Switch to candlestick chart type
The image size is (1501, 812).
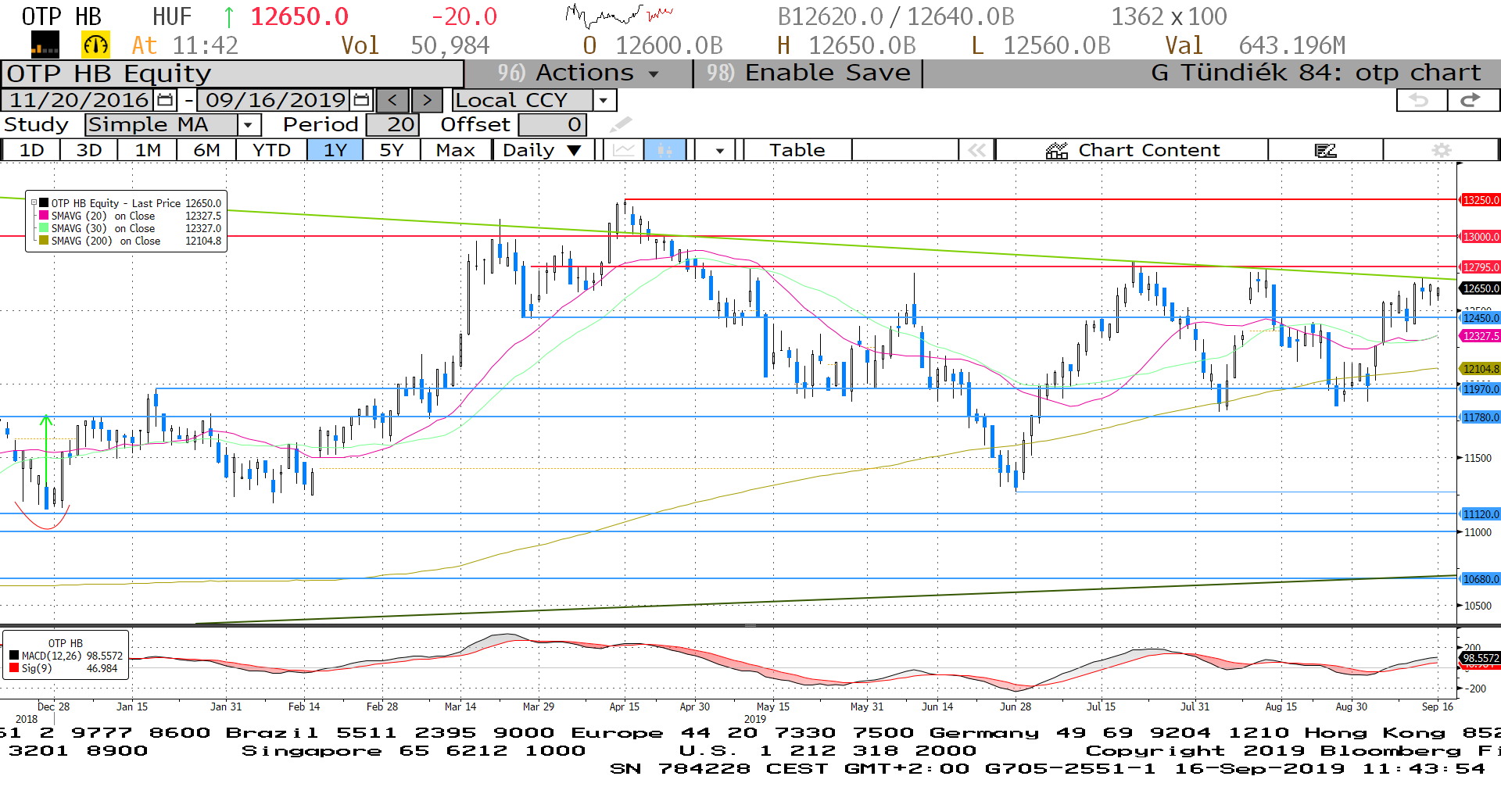pyautogui.click(x=665, y=149)
